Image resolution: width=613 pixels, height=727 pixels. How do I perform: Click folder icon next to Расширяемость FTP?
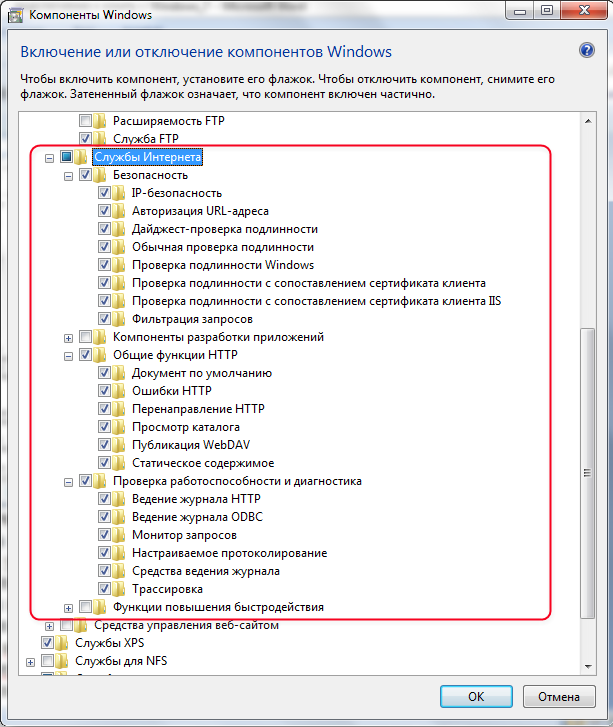pos(100,121)
